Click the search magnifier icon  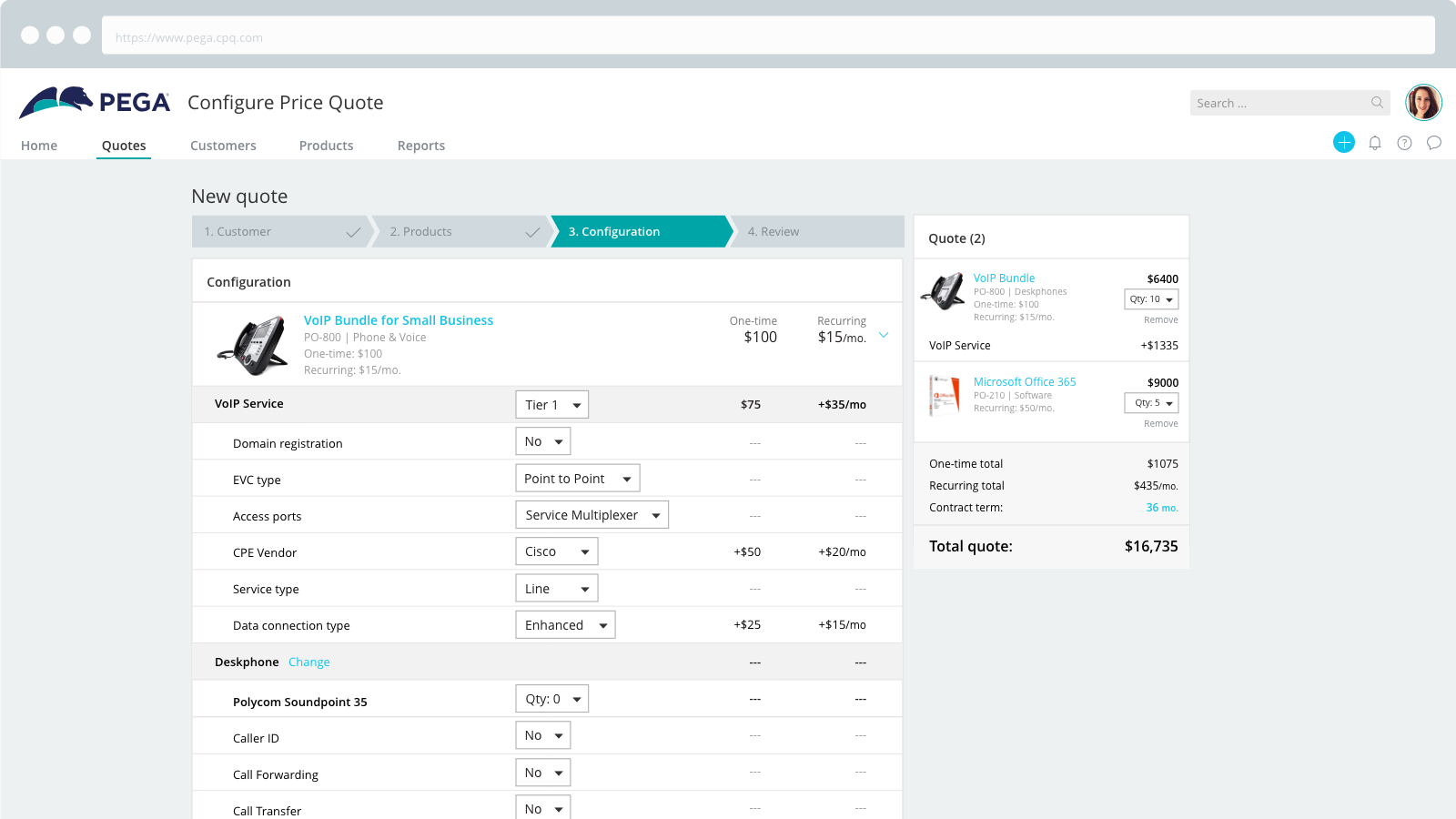point(1378,103)
